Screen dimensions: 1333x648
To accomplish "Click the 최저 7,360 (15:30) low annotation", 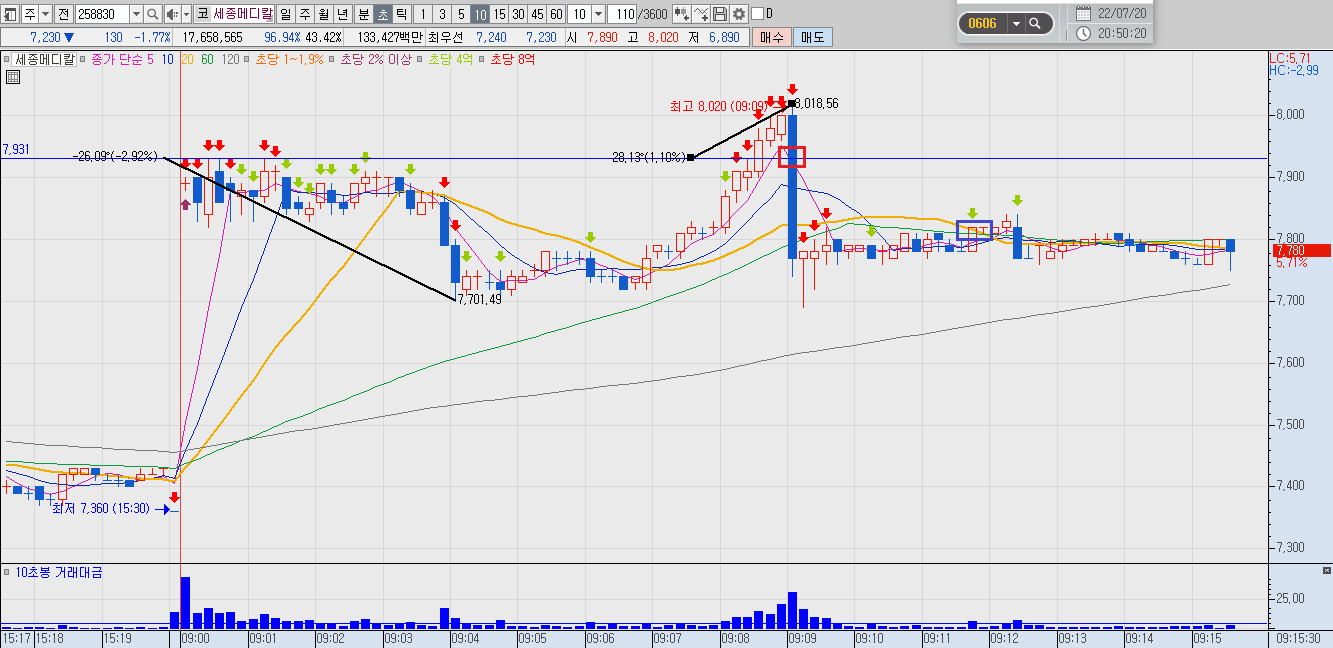I will coord(100,508).
